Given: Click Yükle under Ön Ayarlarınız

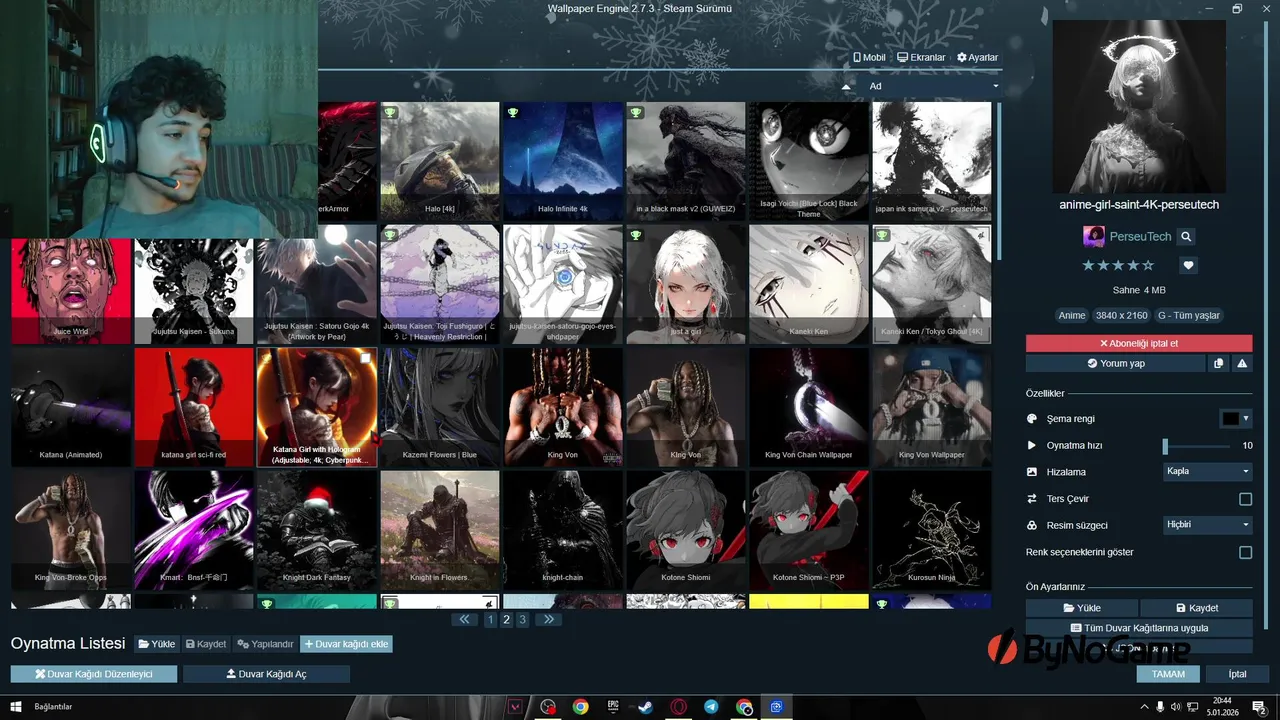Looking at the screenshot, I should (x=1082, y=608).
